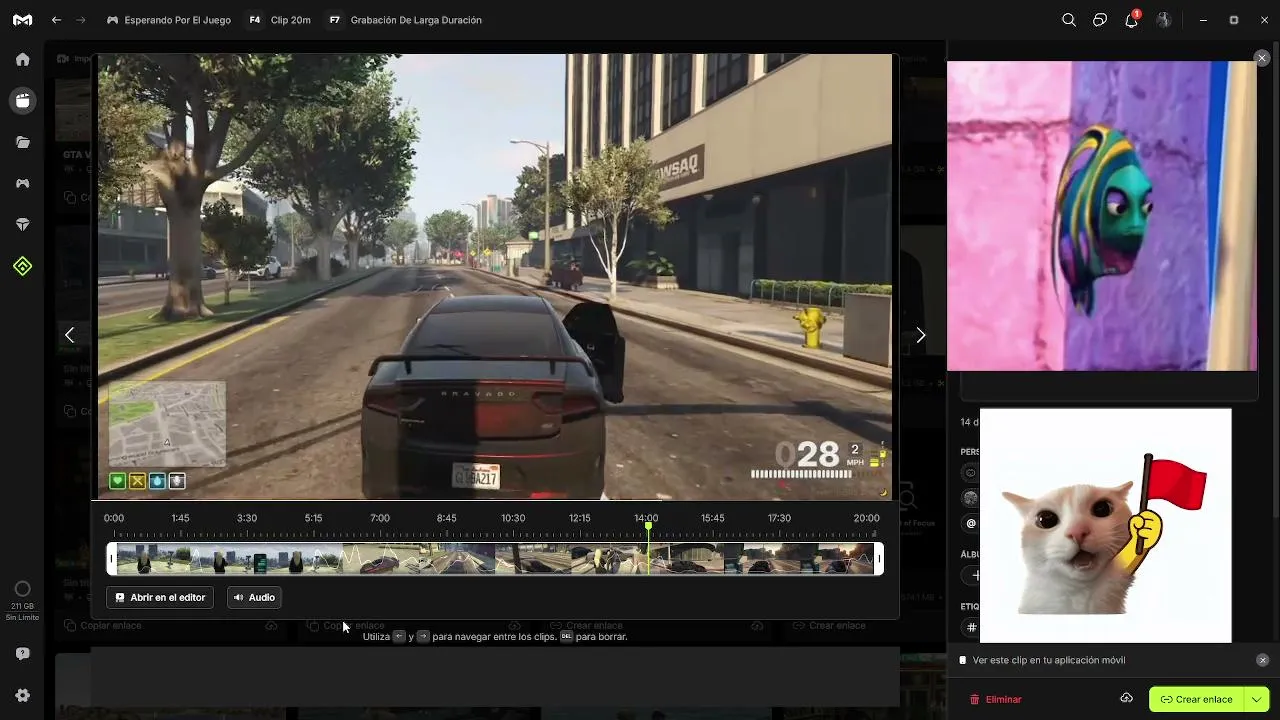
Task: Go forward with the right arrow in the top bar
Action: tap(81, 20)
